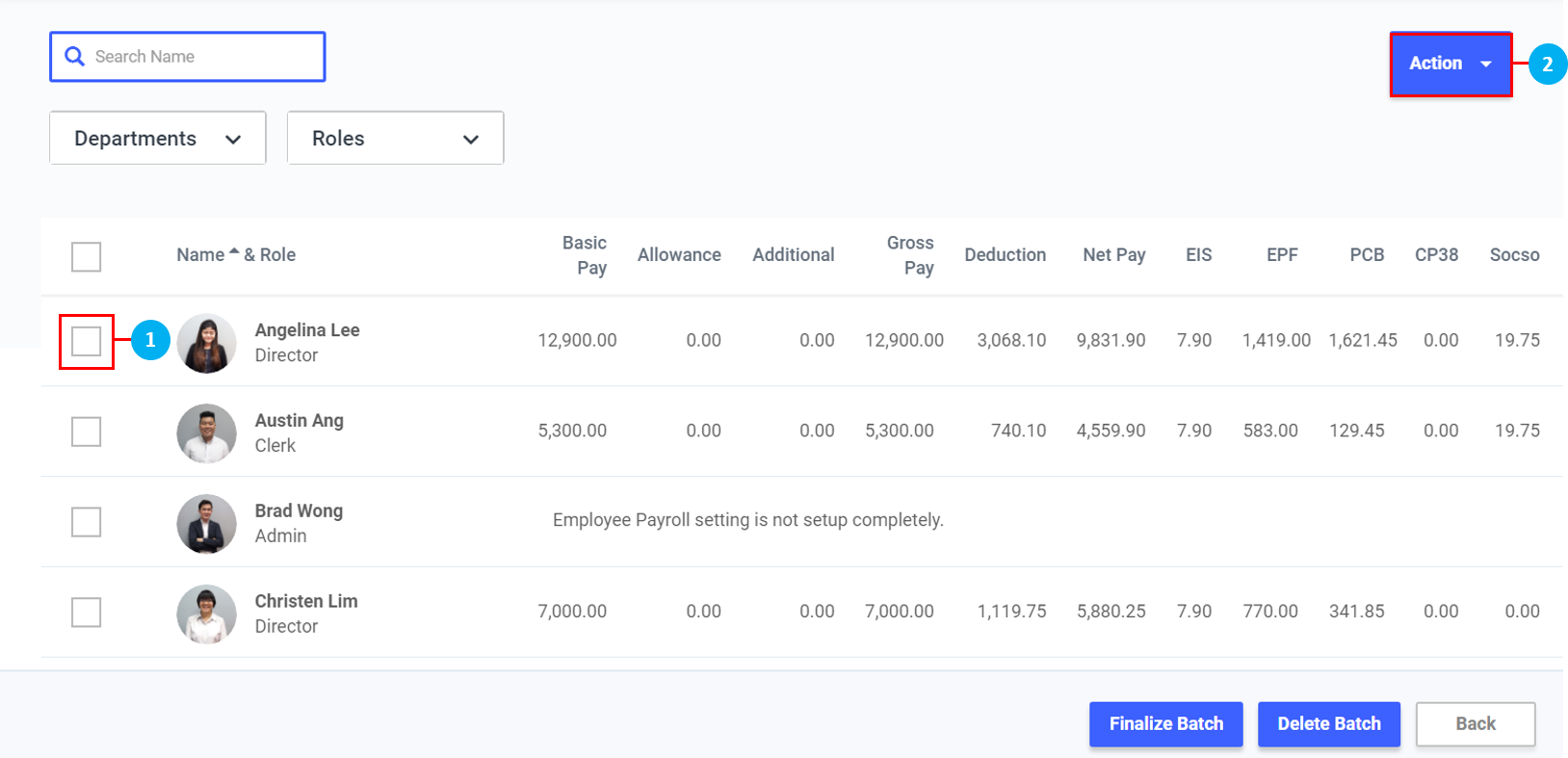Open the Departments dropdown filter
Screen dimensions: 1568x758
click(x=158, y=139)
